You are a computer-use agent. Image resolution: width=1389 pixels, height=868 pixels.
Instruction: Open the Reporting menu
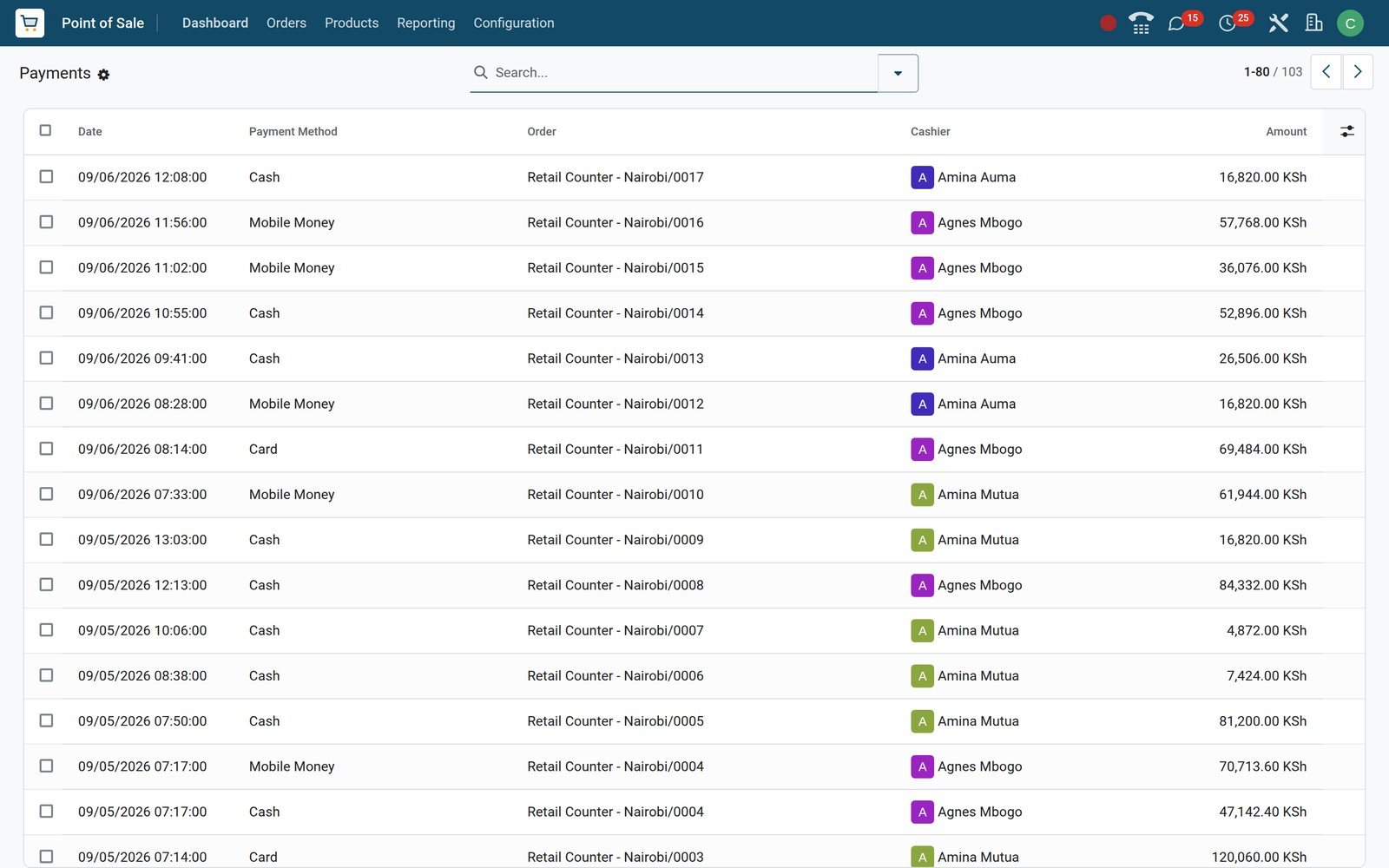click(426, 23)
